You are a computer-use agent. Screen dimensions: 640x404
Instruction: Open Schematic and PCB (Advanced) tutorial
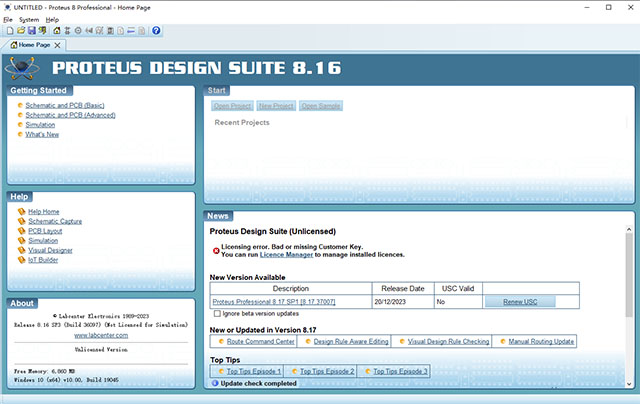(70, 115)
